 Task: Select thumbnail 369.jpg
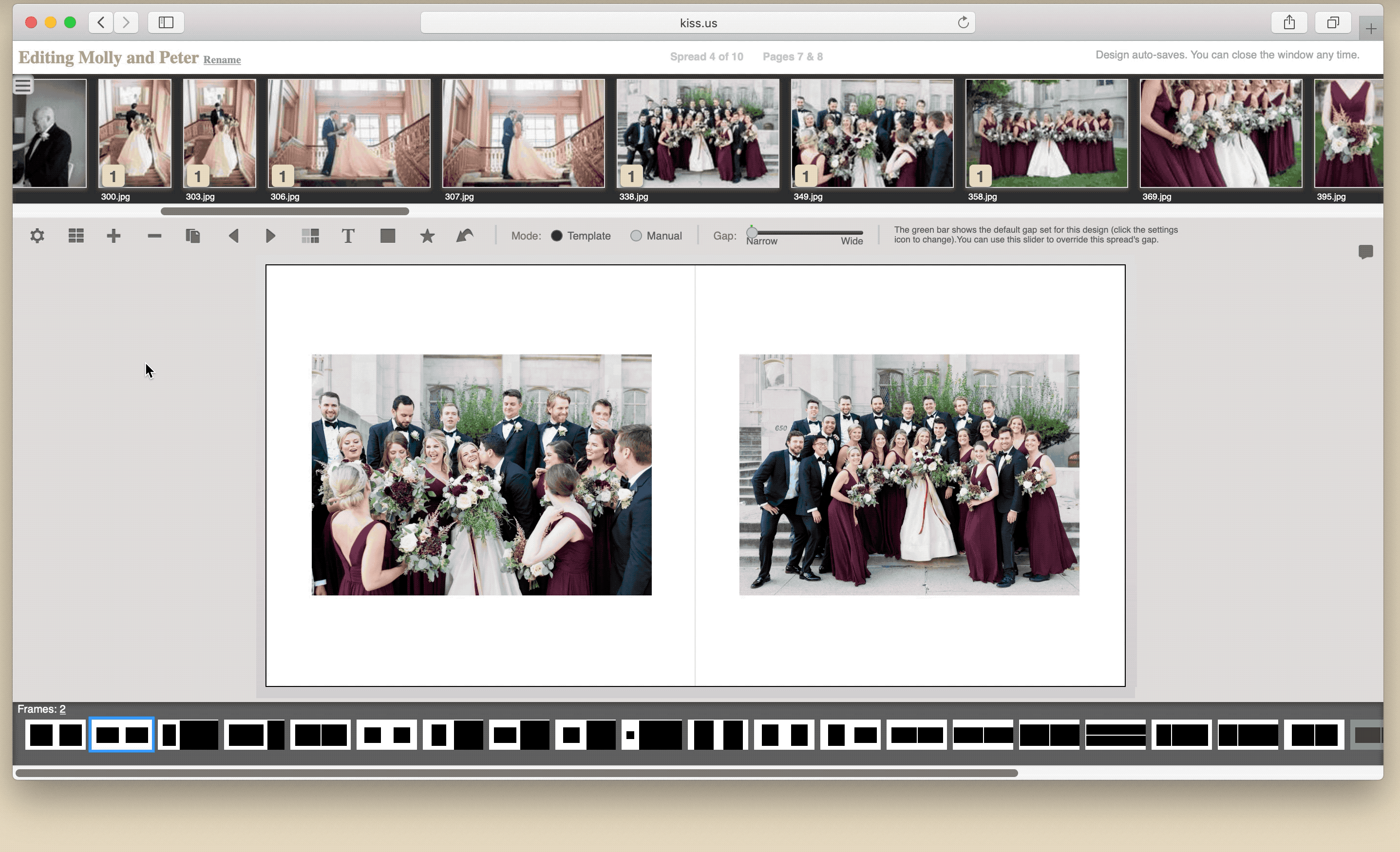pos(1221,133)
